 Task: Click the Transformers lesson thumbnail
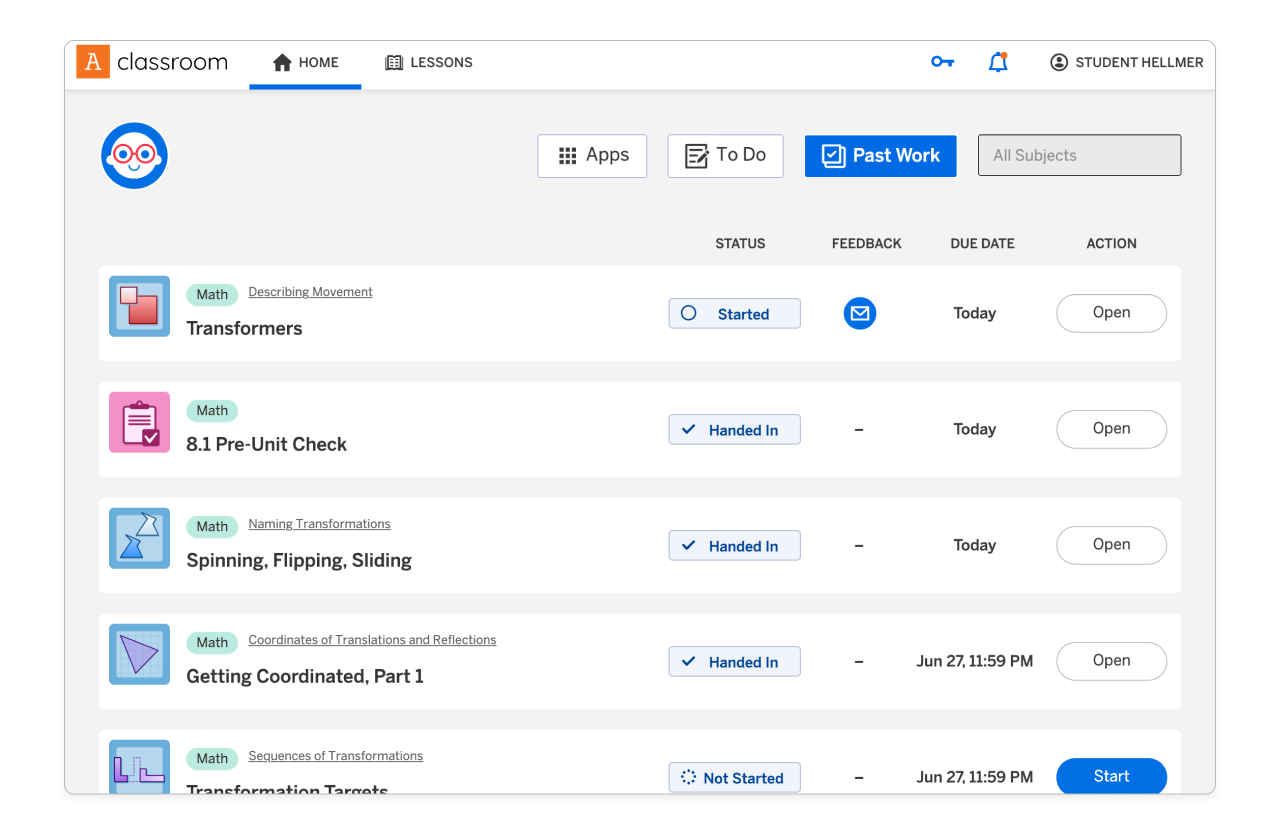pyautogui.click(x=139, y=306)
